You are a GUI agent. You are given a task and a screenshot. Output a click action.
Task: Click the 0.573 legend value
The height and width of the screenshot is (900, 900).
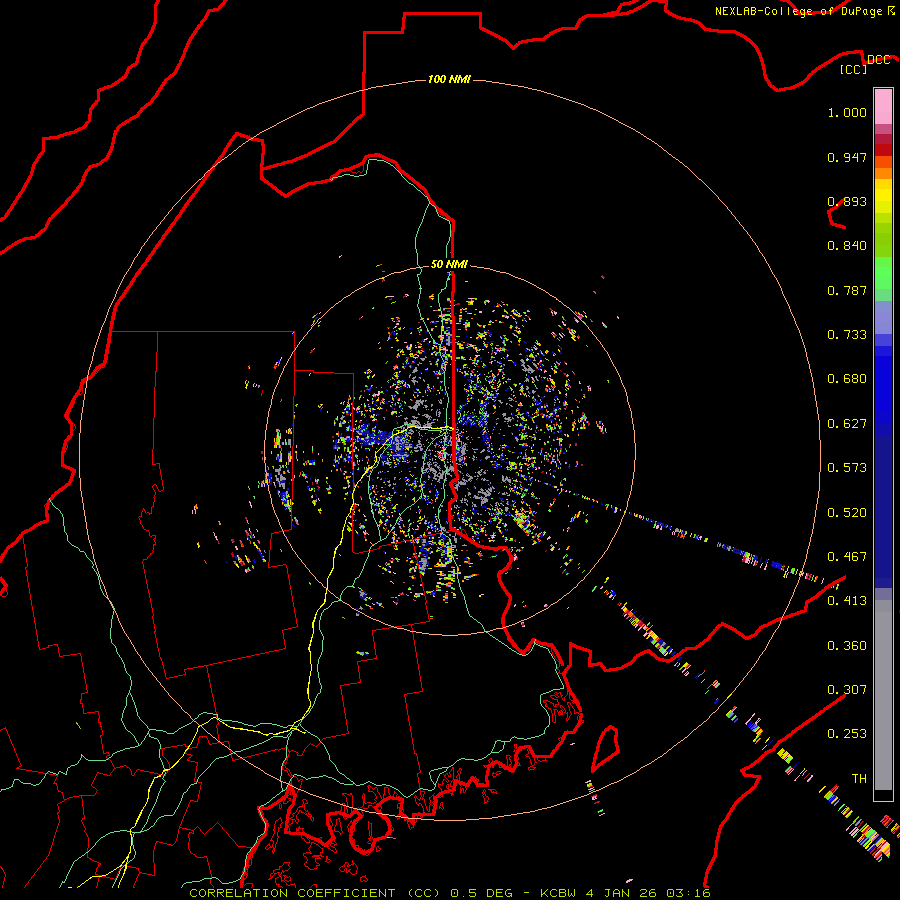coord(847,468)
